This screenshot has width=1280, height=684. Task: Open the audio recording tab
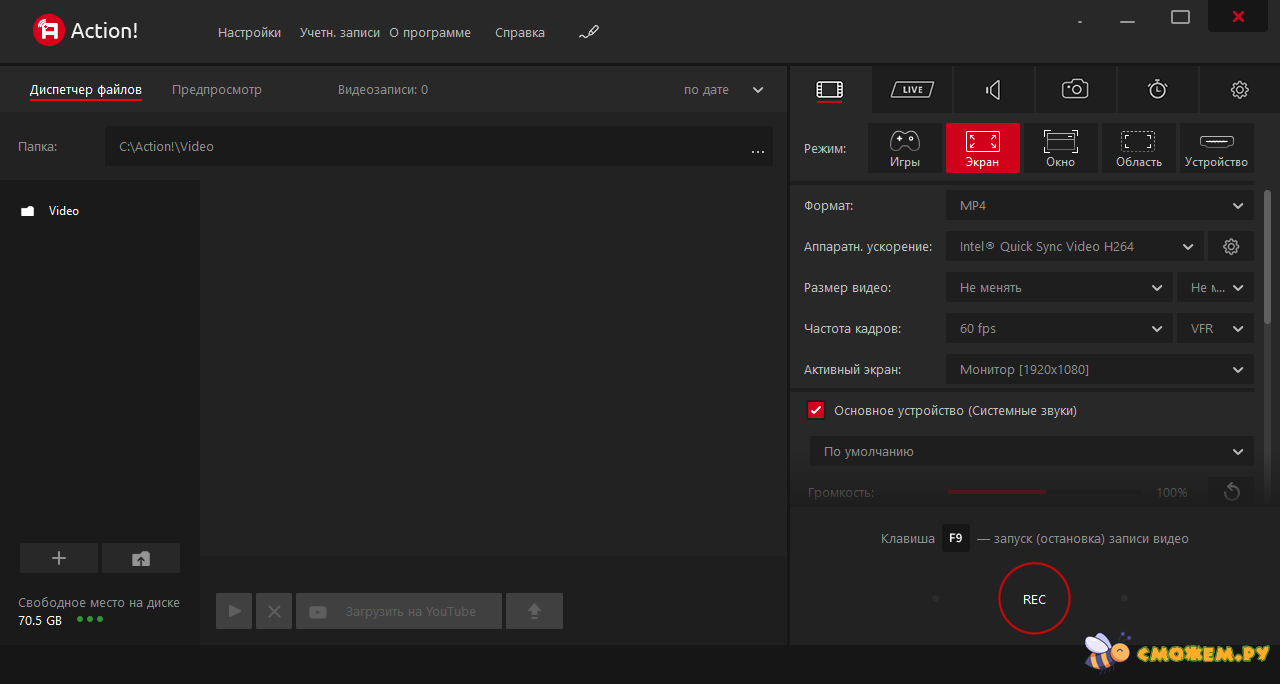[993, 90]
